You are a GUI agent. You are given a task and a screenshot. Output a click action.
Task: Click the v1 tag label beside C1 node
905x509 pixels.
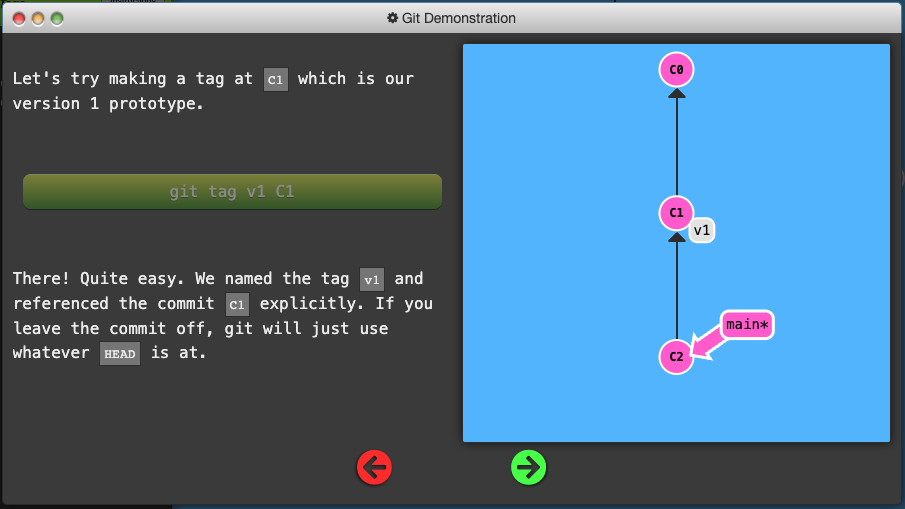[x=702, y=231]
